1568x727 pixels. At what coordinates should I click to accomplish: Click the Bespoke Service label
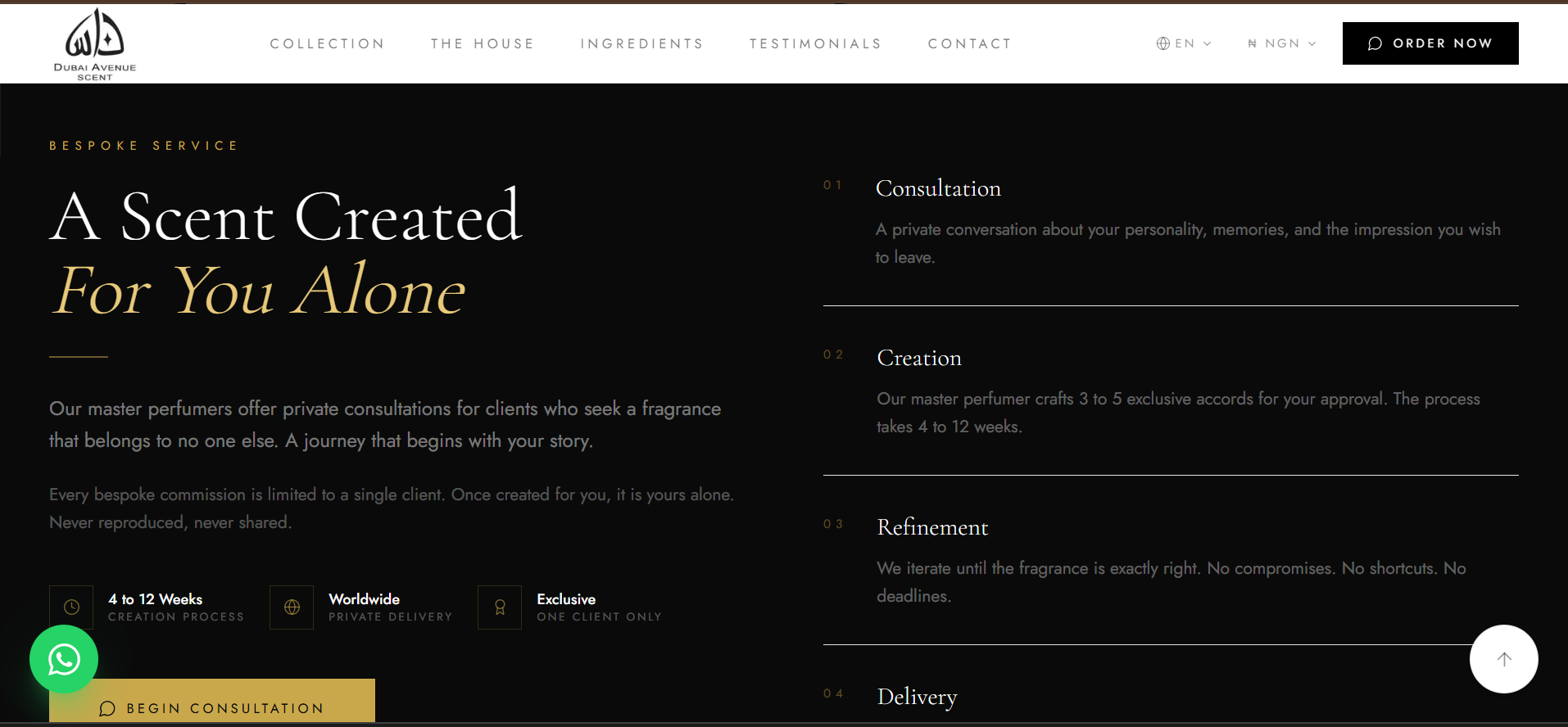tap(143, 146)
